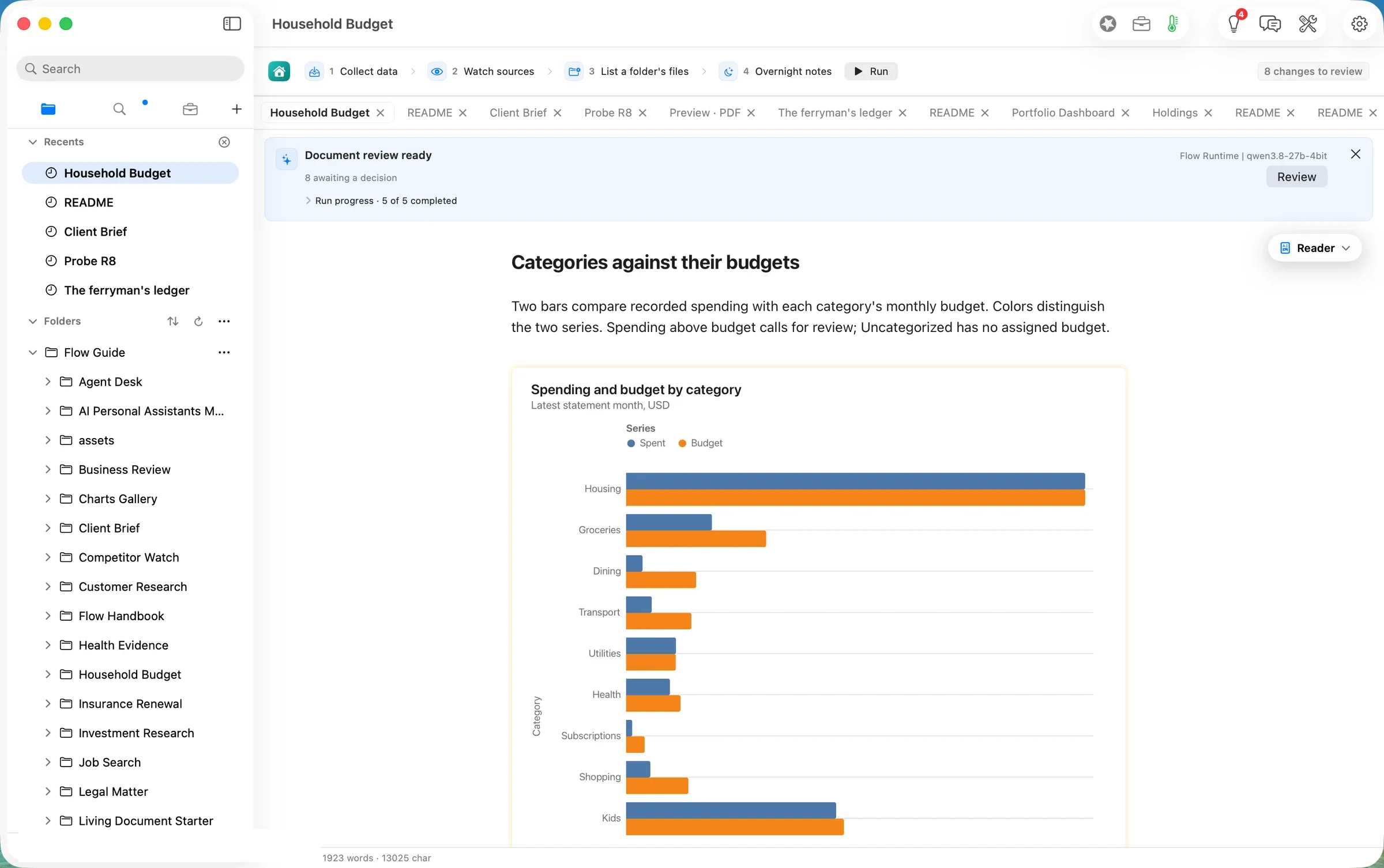Open the Reader mode dropdown
1384x868 pixels.
tap(1315, 248)
